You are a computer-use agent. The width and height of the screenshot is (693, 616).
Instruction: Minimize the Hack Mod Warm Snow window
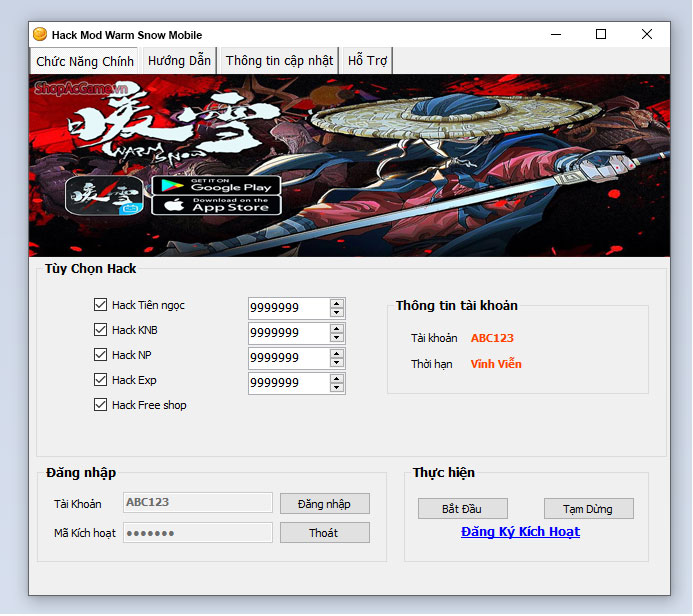tap(556, 34)
